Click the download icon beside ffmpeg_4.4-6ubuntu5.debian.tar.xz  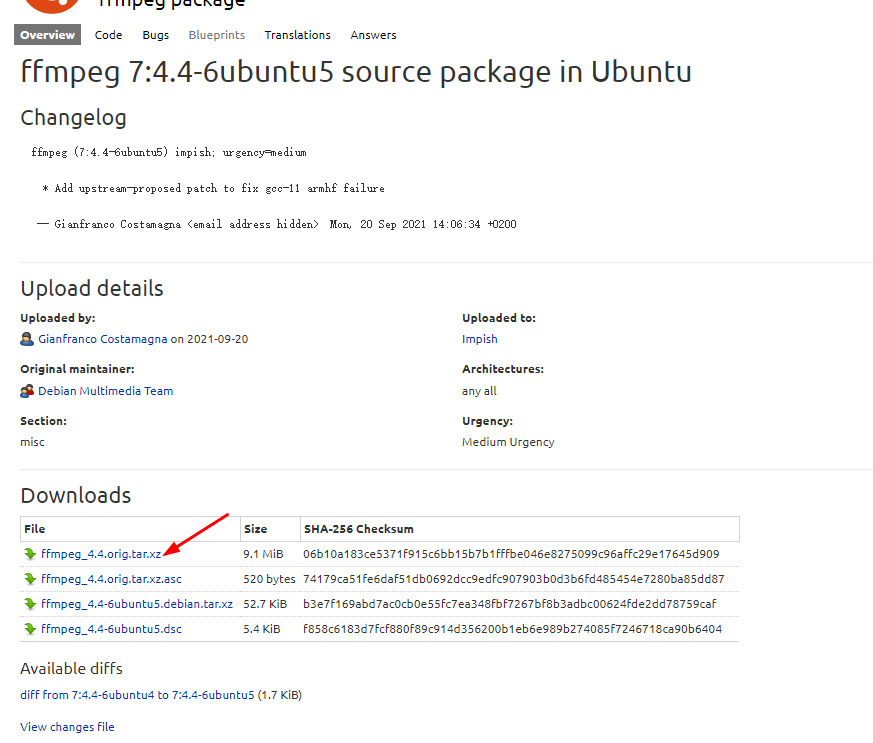click(x=31, y=603)
